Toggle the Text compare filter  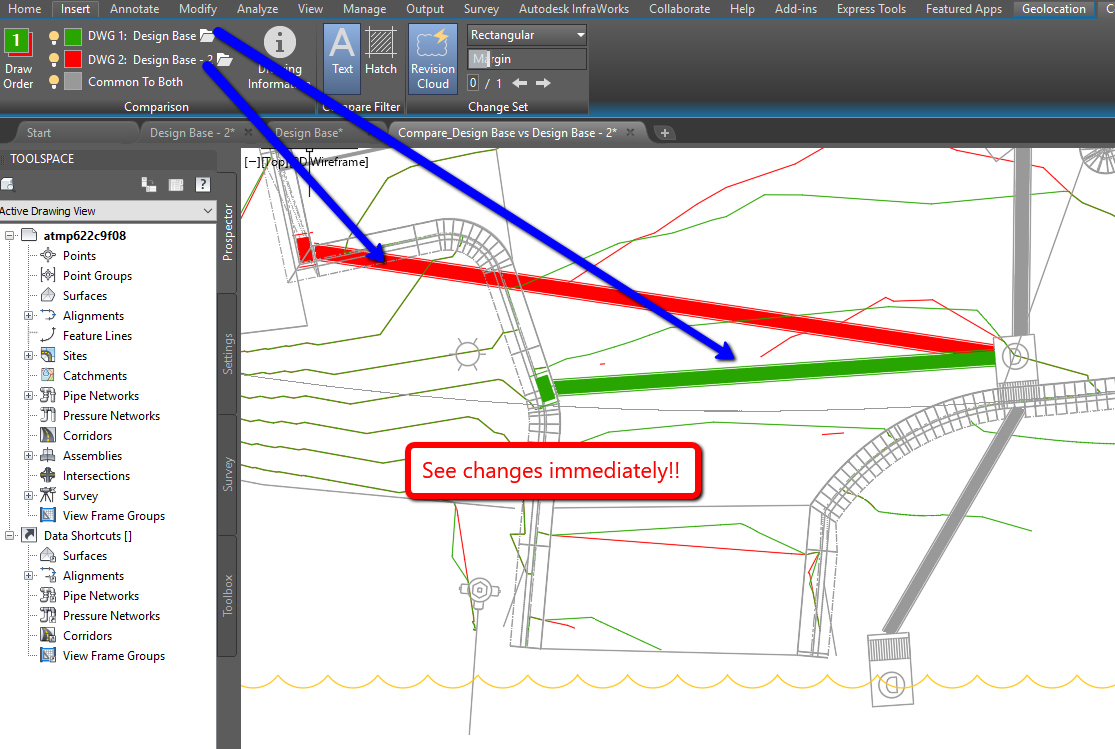[x=342, y=59]
